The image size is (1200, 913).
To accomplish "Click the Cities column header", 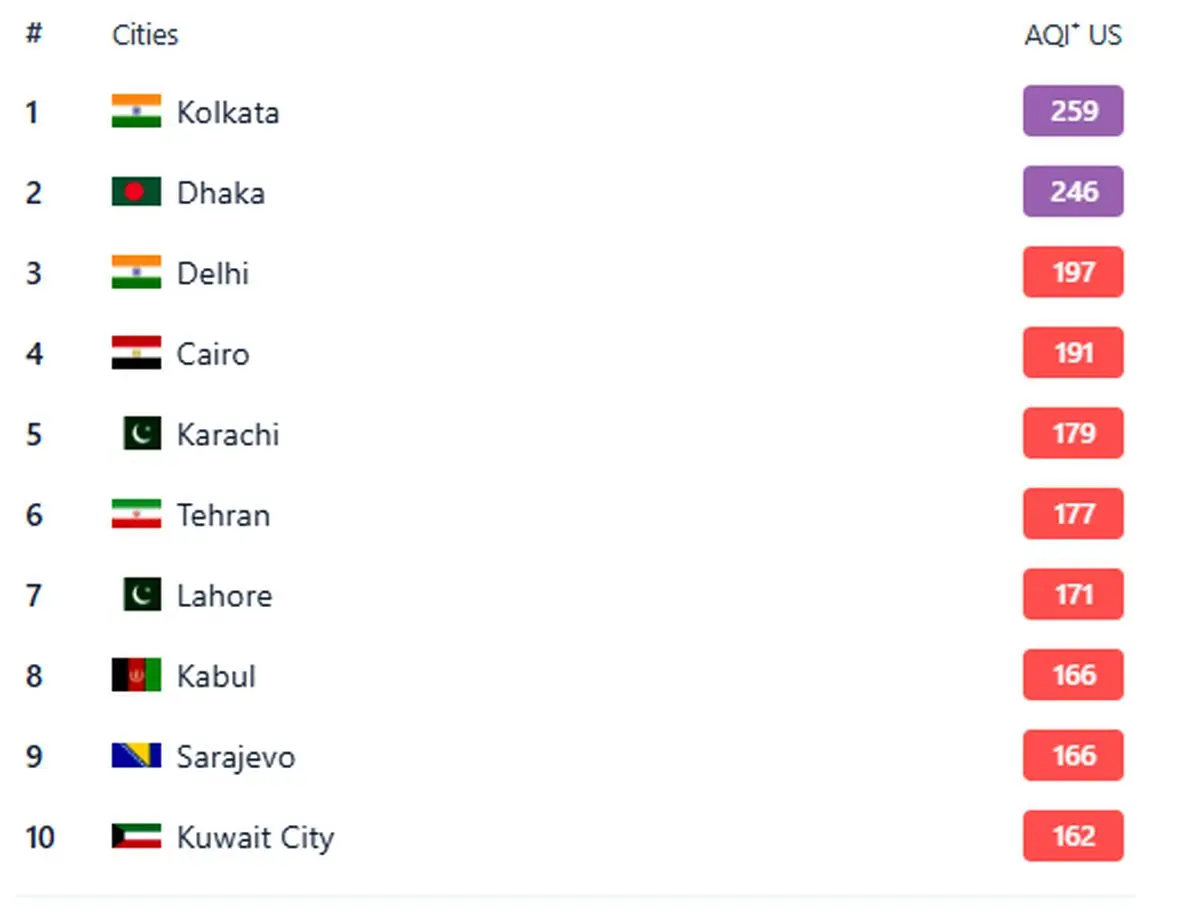I will tap(145, 35).
